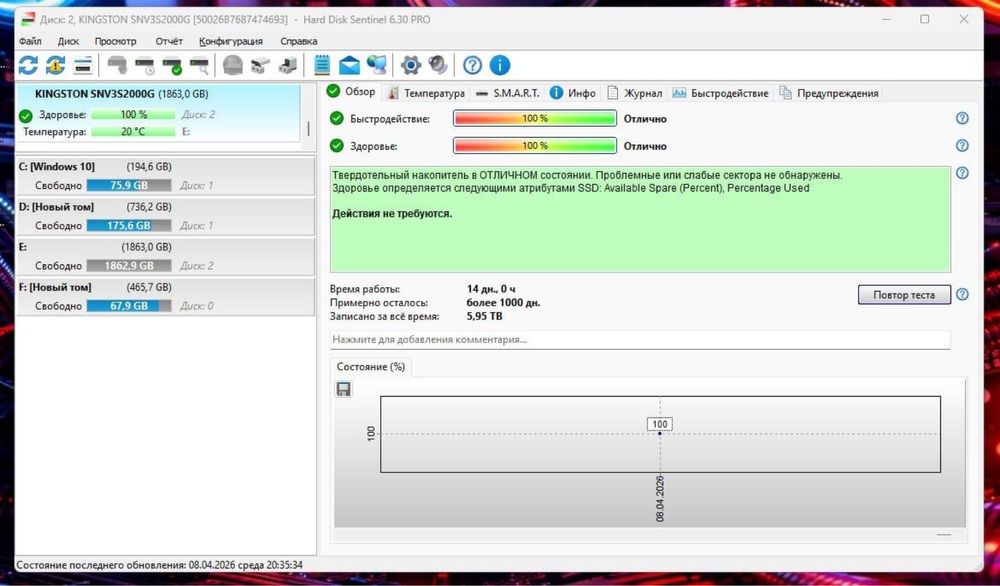Viewport: 1000px width, 586px height.
Task: Click help icon beside Быстродействие bar
Action: 962,119
